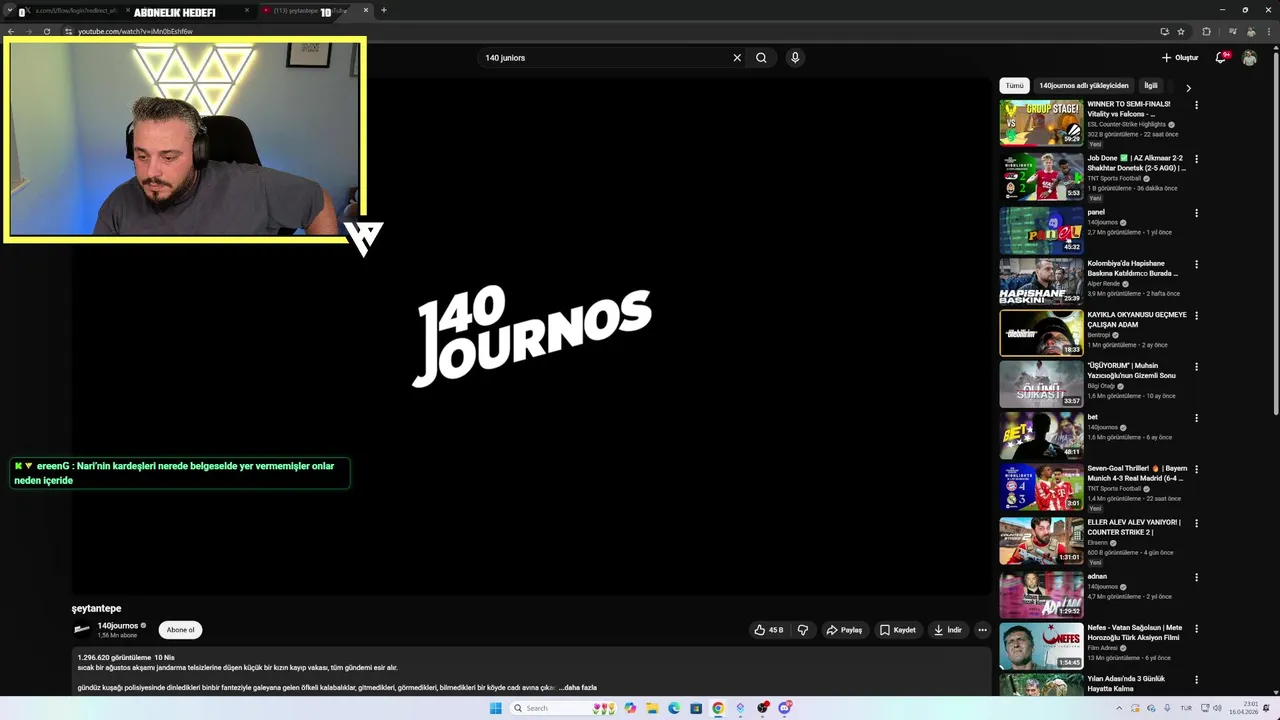Download video with 'İndir' button
This screenshot has height=720, width=1280.
pyautogui.click(x=948, y=630)
